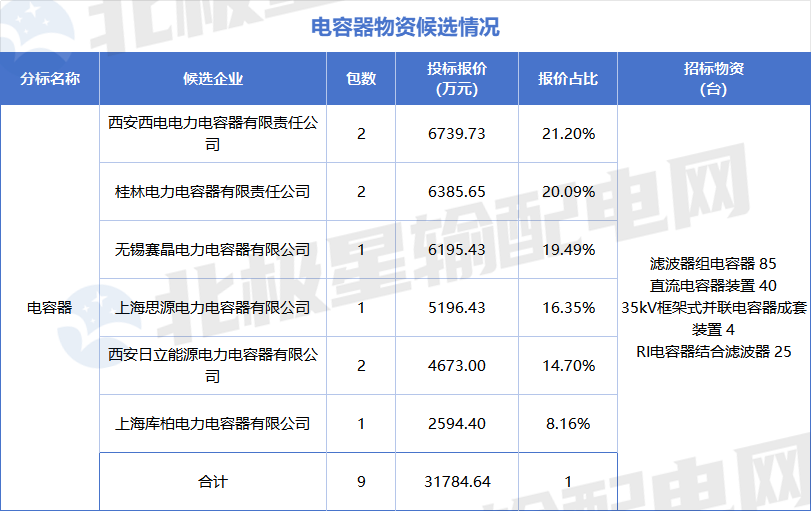
Task: Click bid price 6739.73
Action: (457, 134)
